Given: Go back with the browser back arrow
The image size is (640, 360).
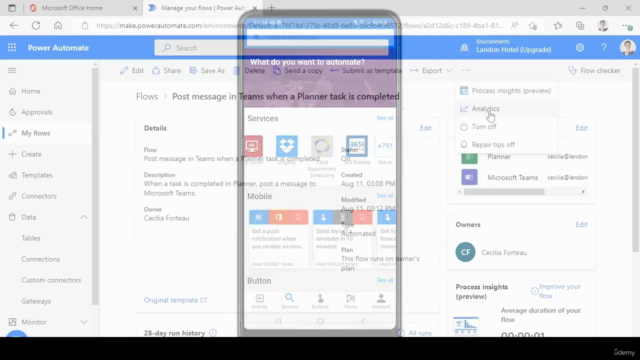Looking at the screenshot, I should [x=14, y=25].
